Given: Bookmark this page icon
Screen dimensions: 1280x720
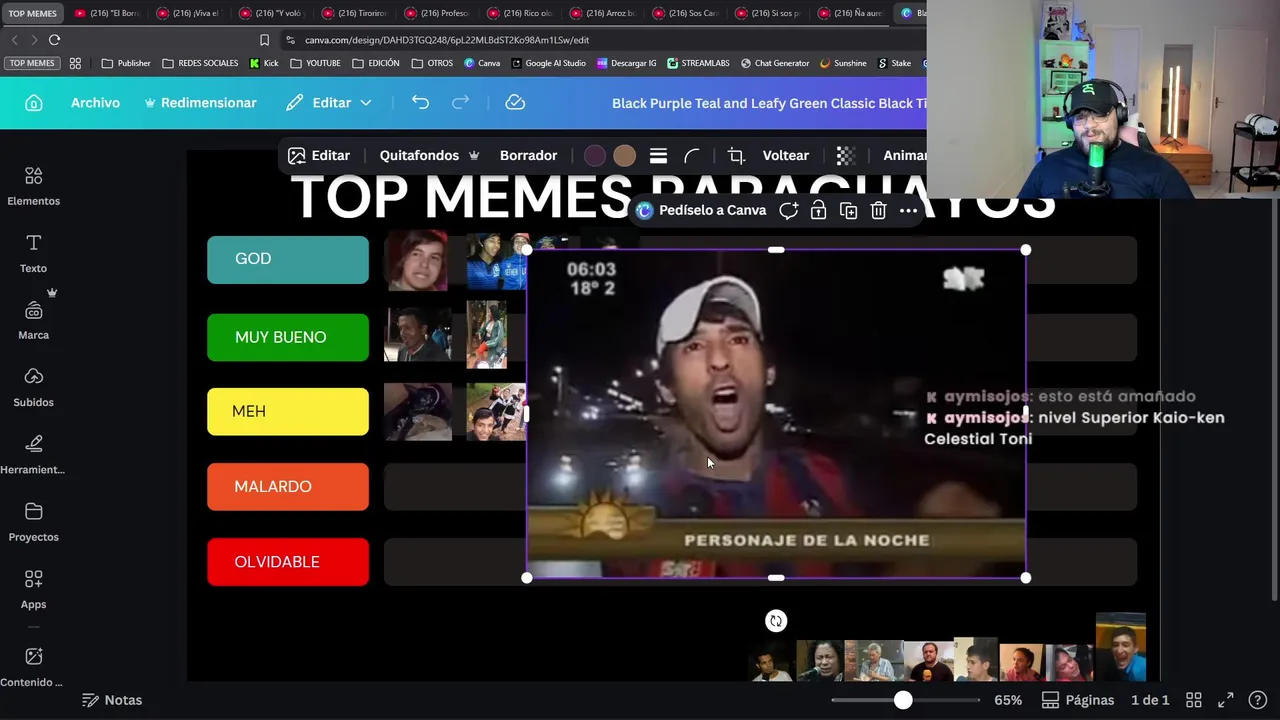Looking at the screenshot, I should 264,40.
